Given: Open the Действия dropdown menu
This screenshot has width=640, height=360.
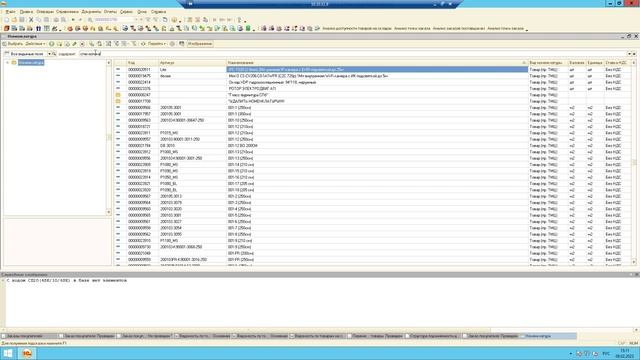Looking at the screenshot, I should coord(35,44).
